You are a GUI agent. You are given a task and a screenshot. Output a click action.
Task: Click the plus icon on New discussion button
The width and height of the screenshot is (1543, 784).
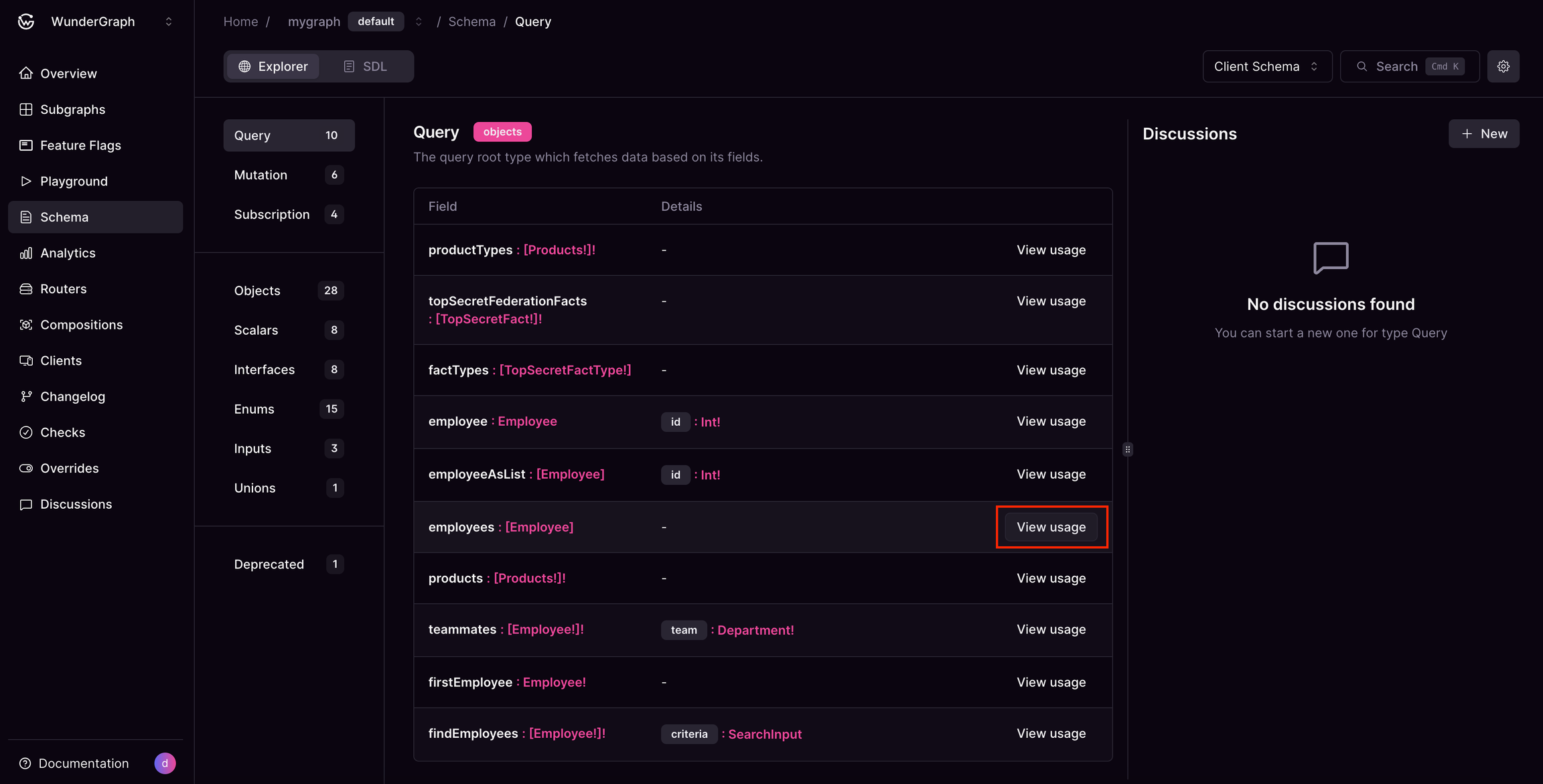pyautogui.click(x=1467, y=134)
